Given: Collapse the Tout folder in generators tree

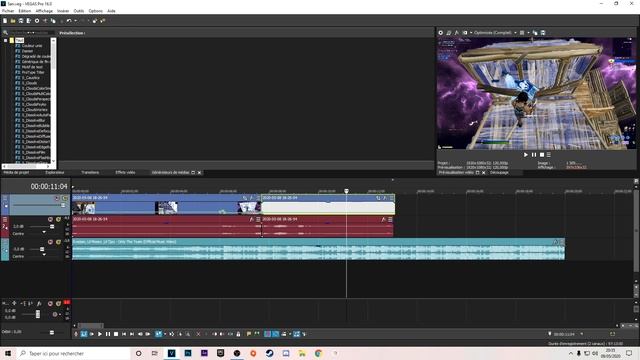Looking at the screenshot, I should (6, 40).
